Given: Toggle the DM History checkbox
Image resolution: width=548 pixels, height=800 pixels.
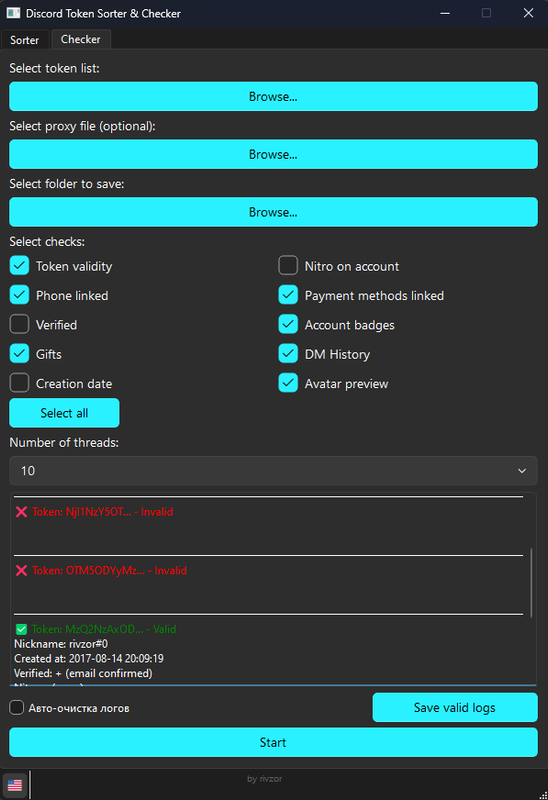Looking at the screenshot, I should [x=288, y=354].
